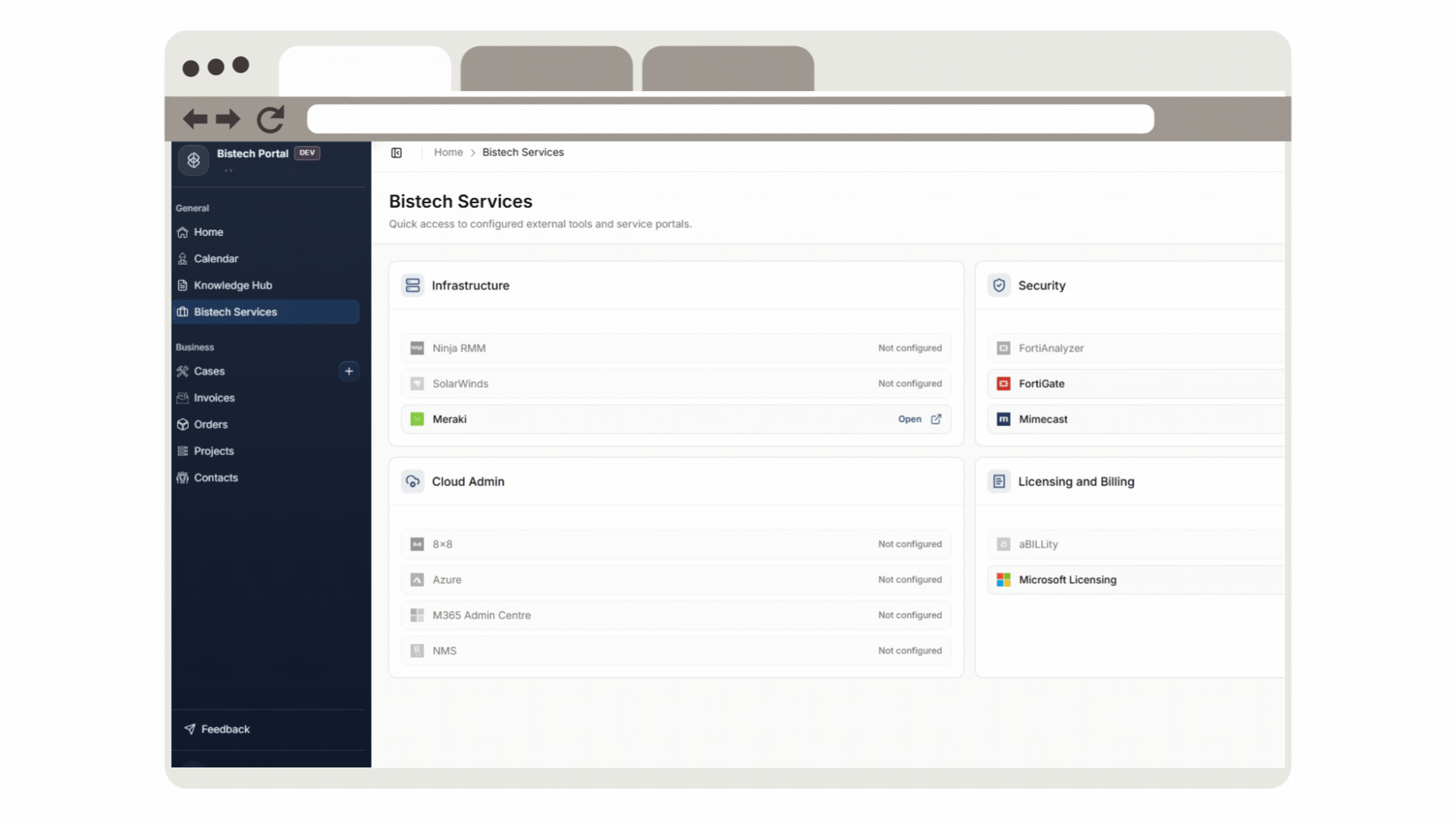
Task: Click the Infrastructure section server icon
Action: pyautogui.click(x=413, y=285)
